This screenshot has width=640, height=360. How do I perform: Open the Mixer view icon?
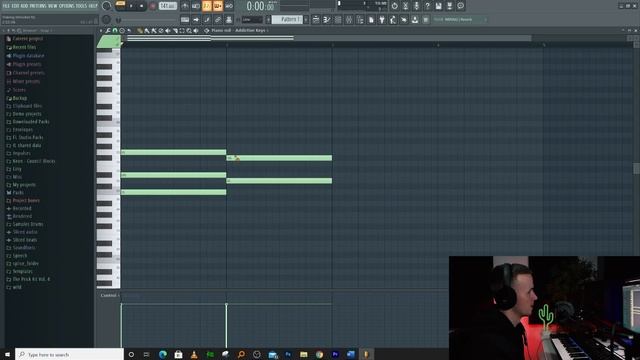click(349, 20)
